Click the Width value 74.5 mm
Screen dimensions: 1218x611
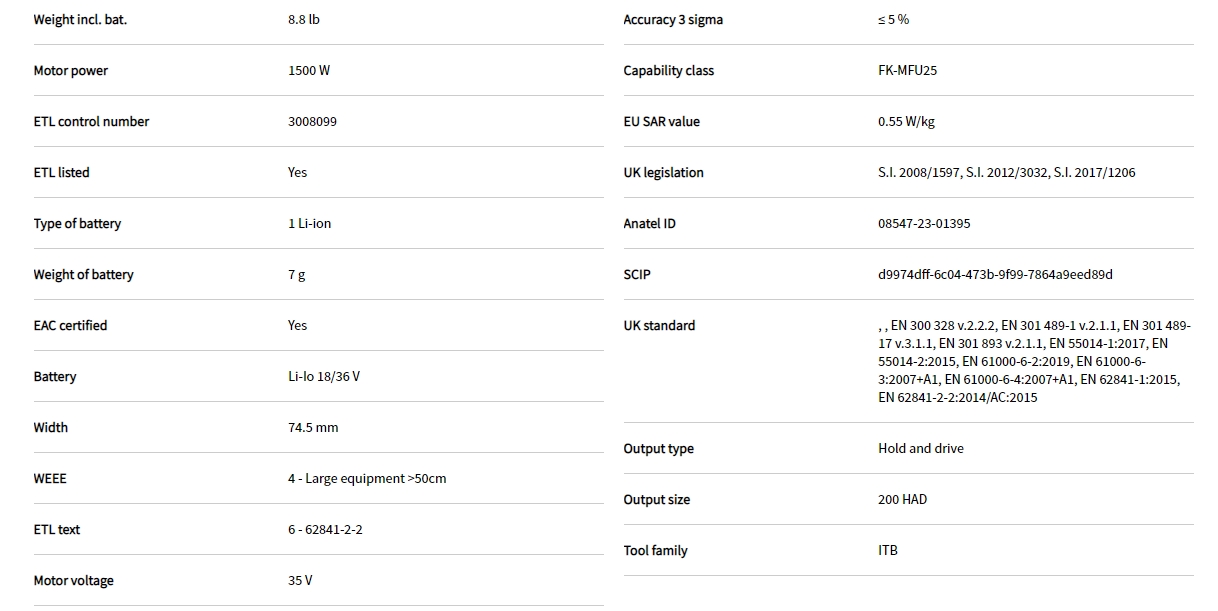point(313,428)
